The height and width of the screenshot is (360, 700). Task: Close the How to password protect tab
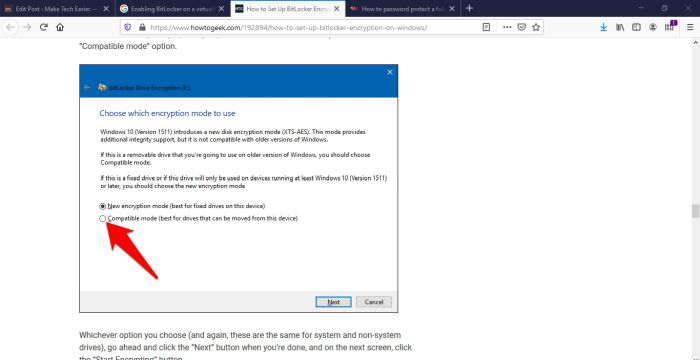coord(452,8)
